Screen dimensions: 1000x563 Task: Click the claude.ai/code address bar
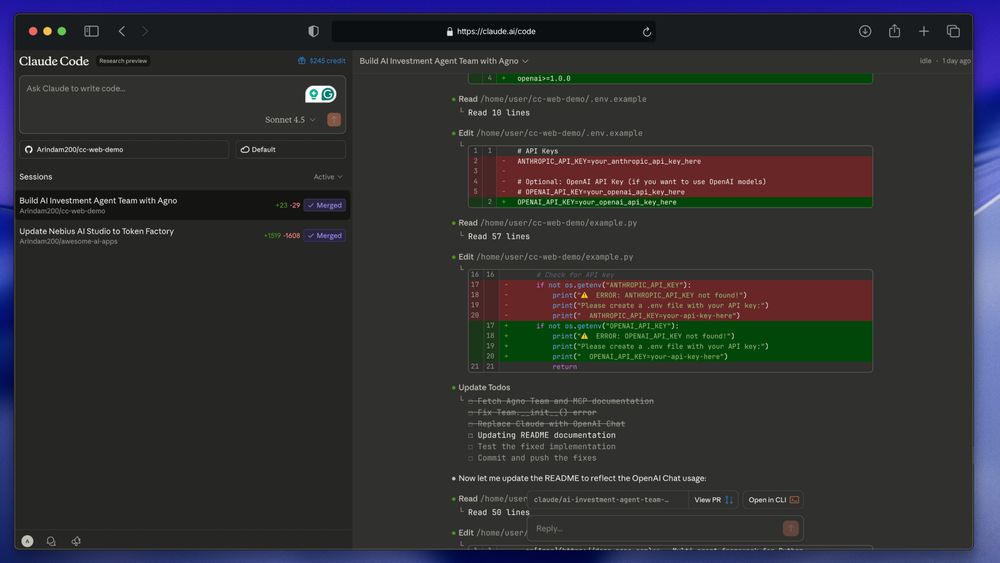[x=494, y=31]
